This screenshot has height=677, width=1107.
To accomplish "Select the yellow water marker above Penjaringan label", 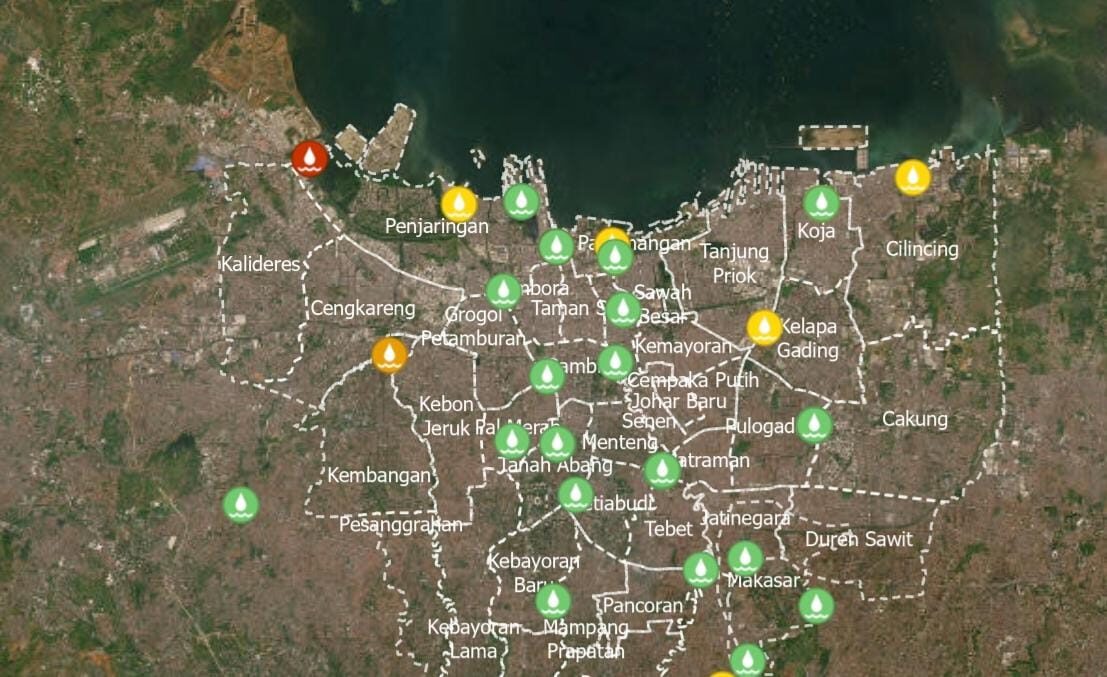I will [460, 204].
